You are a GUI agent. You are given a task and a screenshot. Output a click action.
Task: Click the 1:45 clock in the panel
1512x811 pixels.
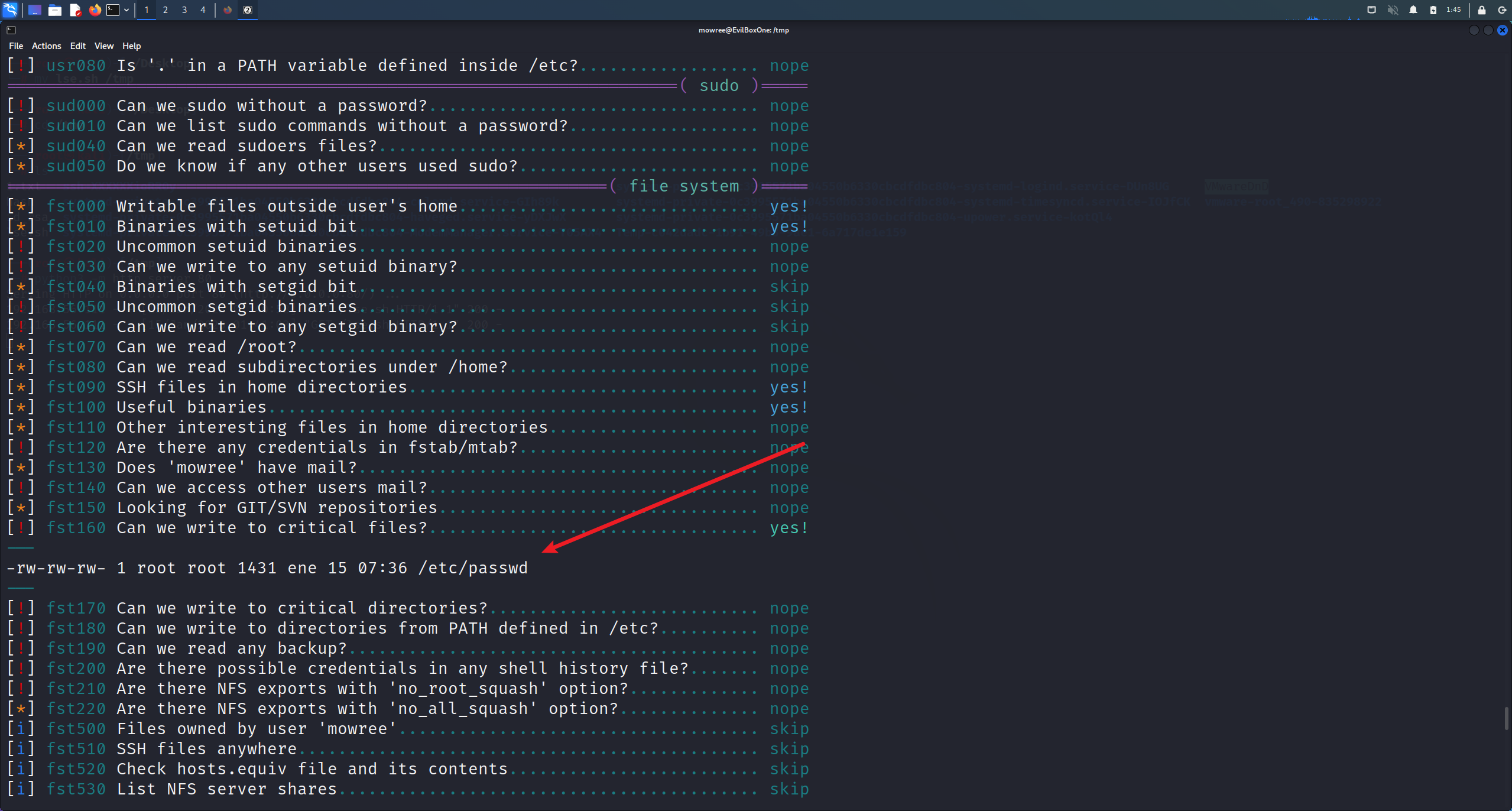(x=1453, y=10)
